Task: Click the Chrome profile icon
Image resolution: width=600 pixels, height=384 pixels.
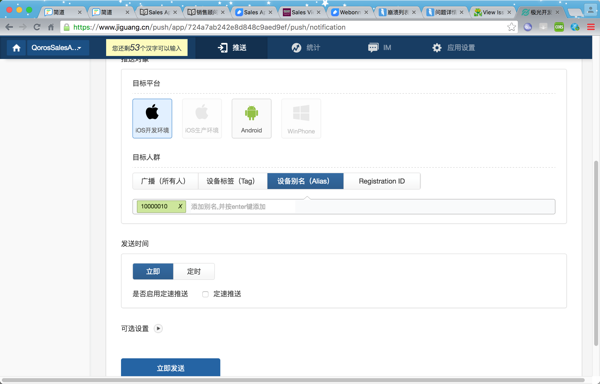Action: pos(592,10)
